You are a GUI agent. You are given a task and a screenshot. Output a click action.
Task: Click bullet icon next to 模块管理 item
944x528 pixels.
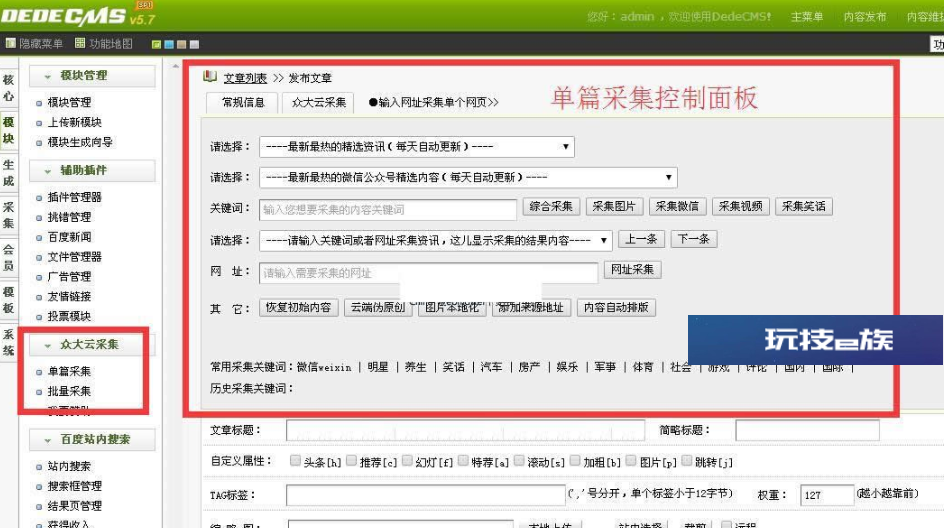click(39, 104)
